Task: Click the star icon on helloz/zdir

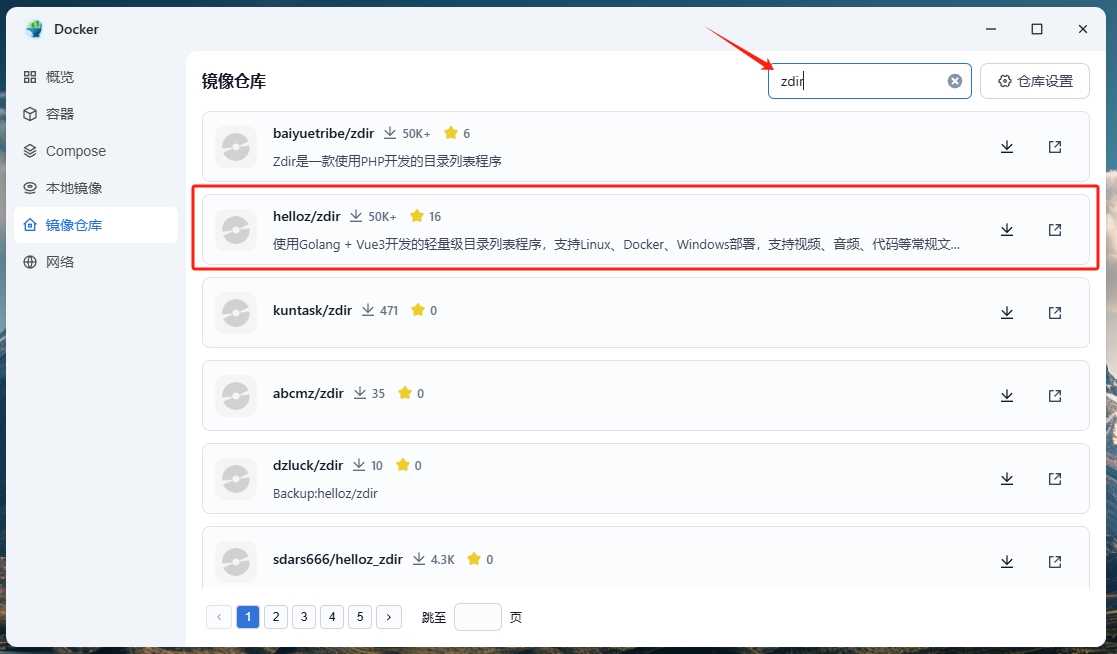Action: click(417, 216)
